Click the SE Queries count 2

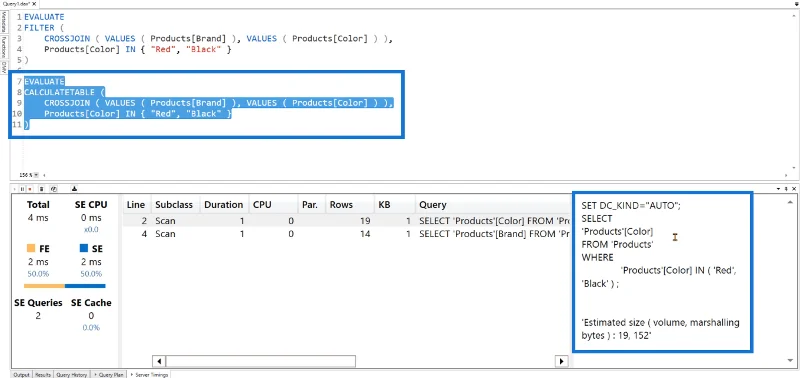click(38, 316)
